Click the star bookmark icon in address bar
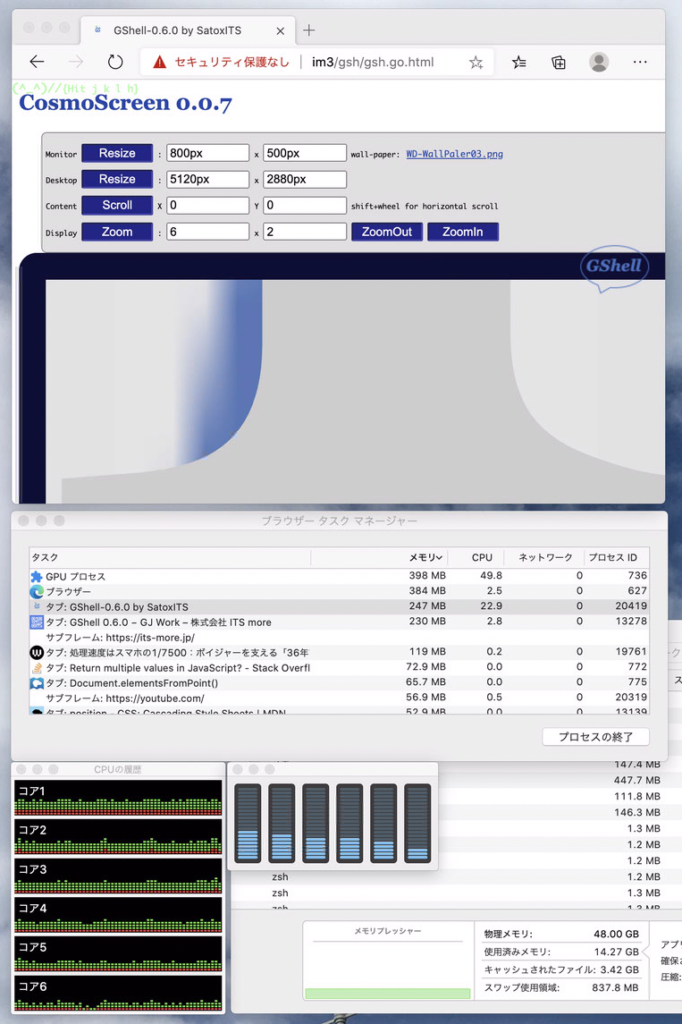 click(x=476, y=62)
